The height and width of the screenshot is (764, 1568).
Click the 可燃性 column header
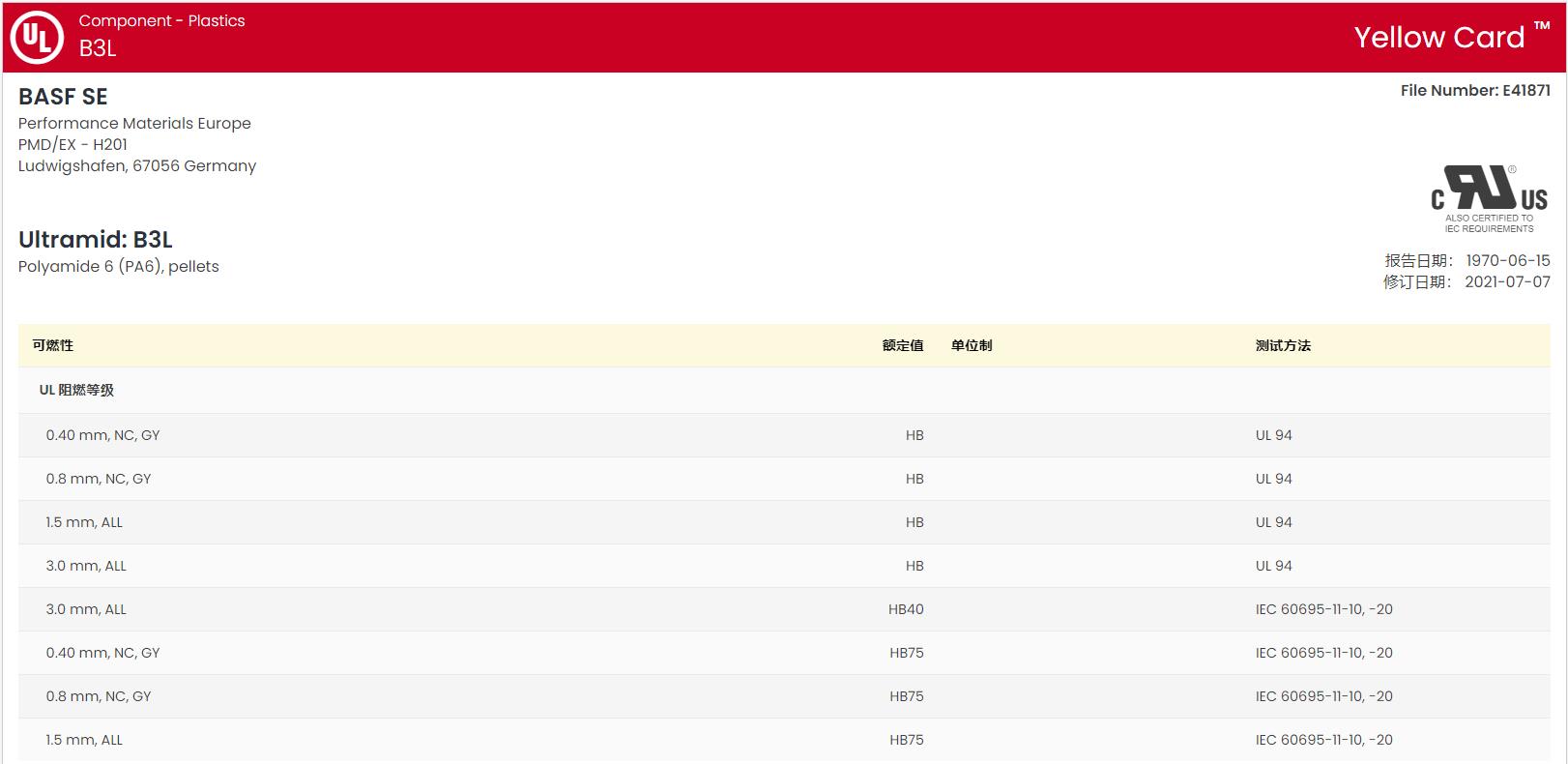point(52,345)
